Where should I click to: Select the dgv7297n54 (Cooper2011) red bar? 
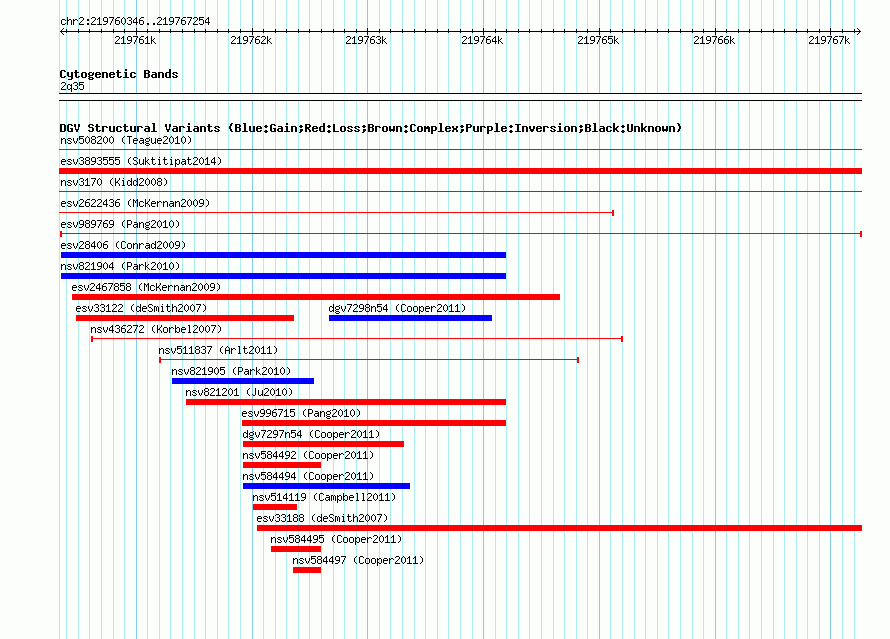point(324,444)
